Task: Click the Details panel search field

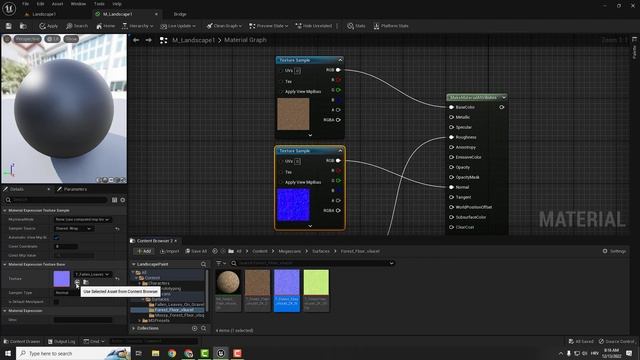Action: click(57, 200)
